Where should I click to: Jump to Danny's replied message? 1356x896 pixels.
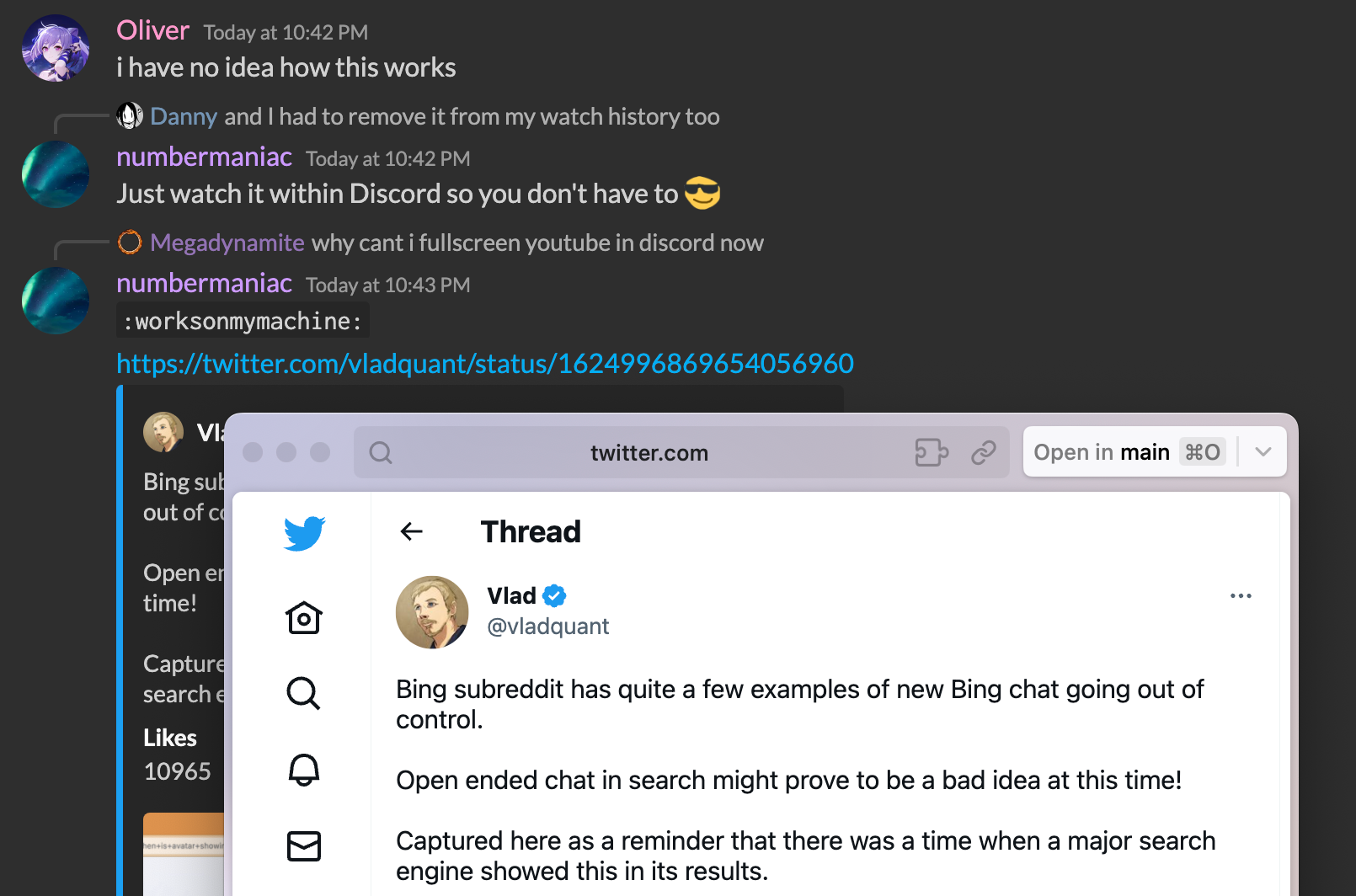[x=472, y=117]
